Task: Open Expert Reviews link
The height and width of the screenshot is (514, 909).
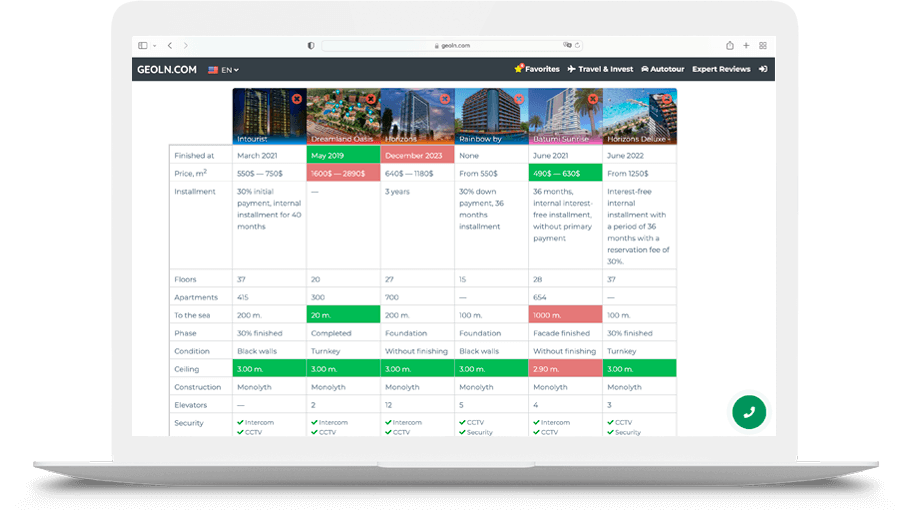Action: click(721, 69)
